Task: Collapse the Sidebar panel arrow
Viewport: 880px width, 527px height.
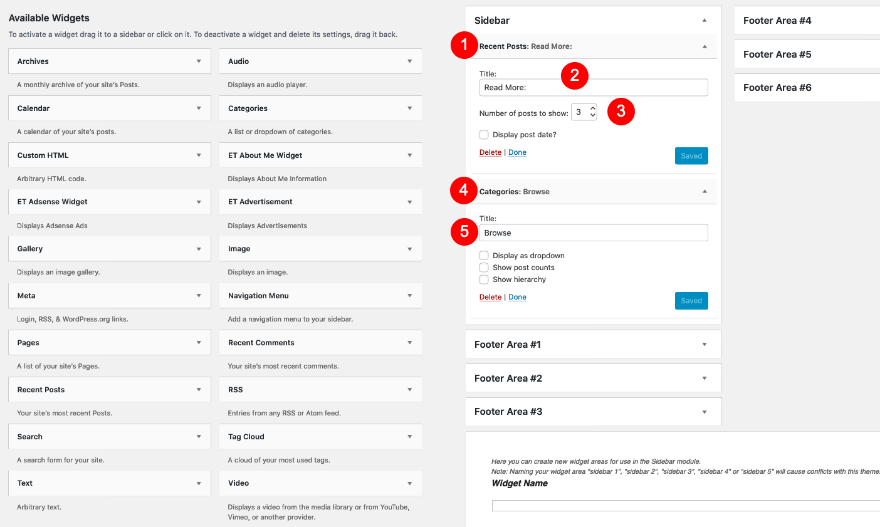Action: point(704,20)
